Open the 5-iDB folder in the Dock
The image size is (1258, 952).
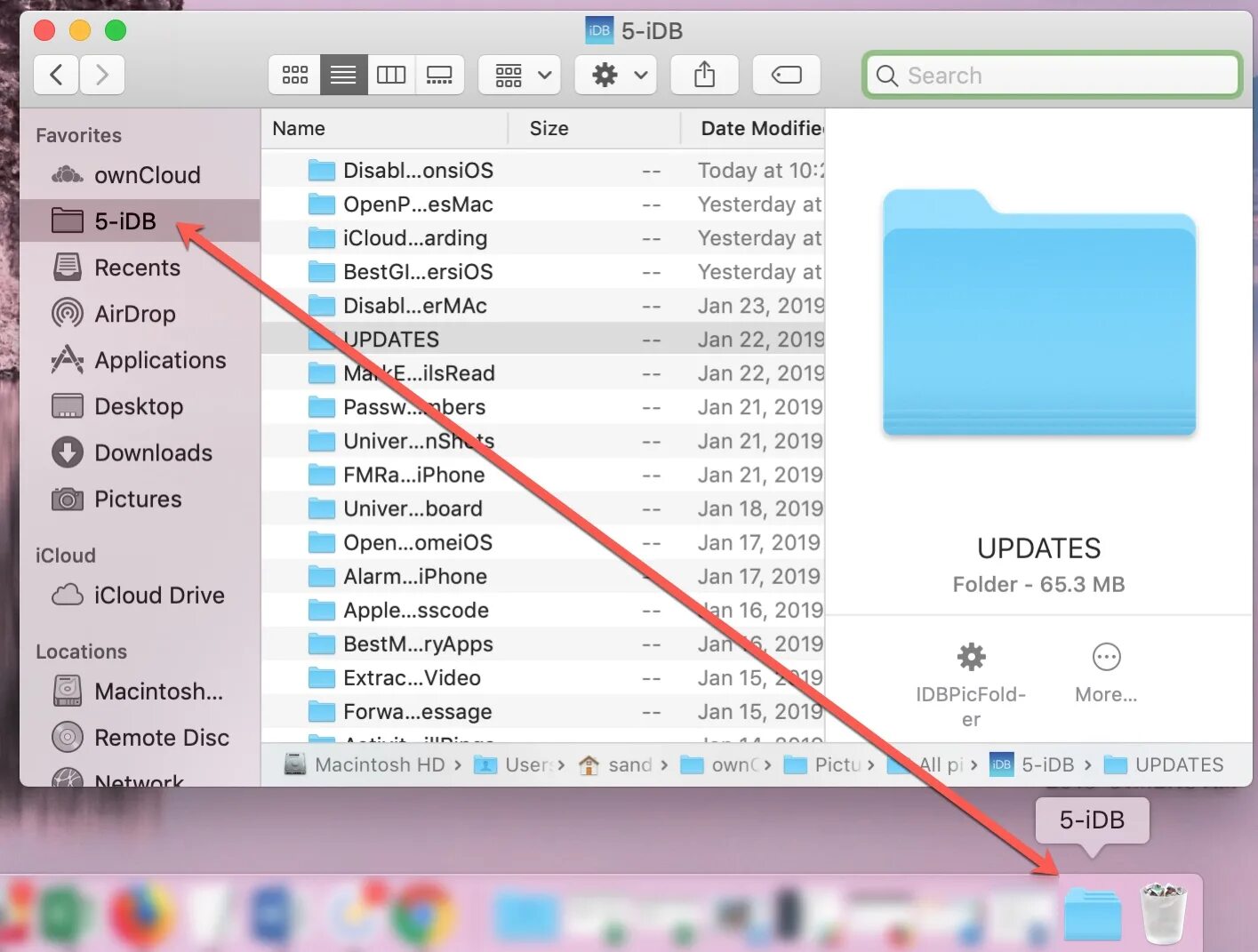tap(1093, 913)
